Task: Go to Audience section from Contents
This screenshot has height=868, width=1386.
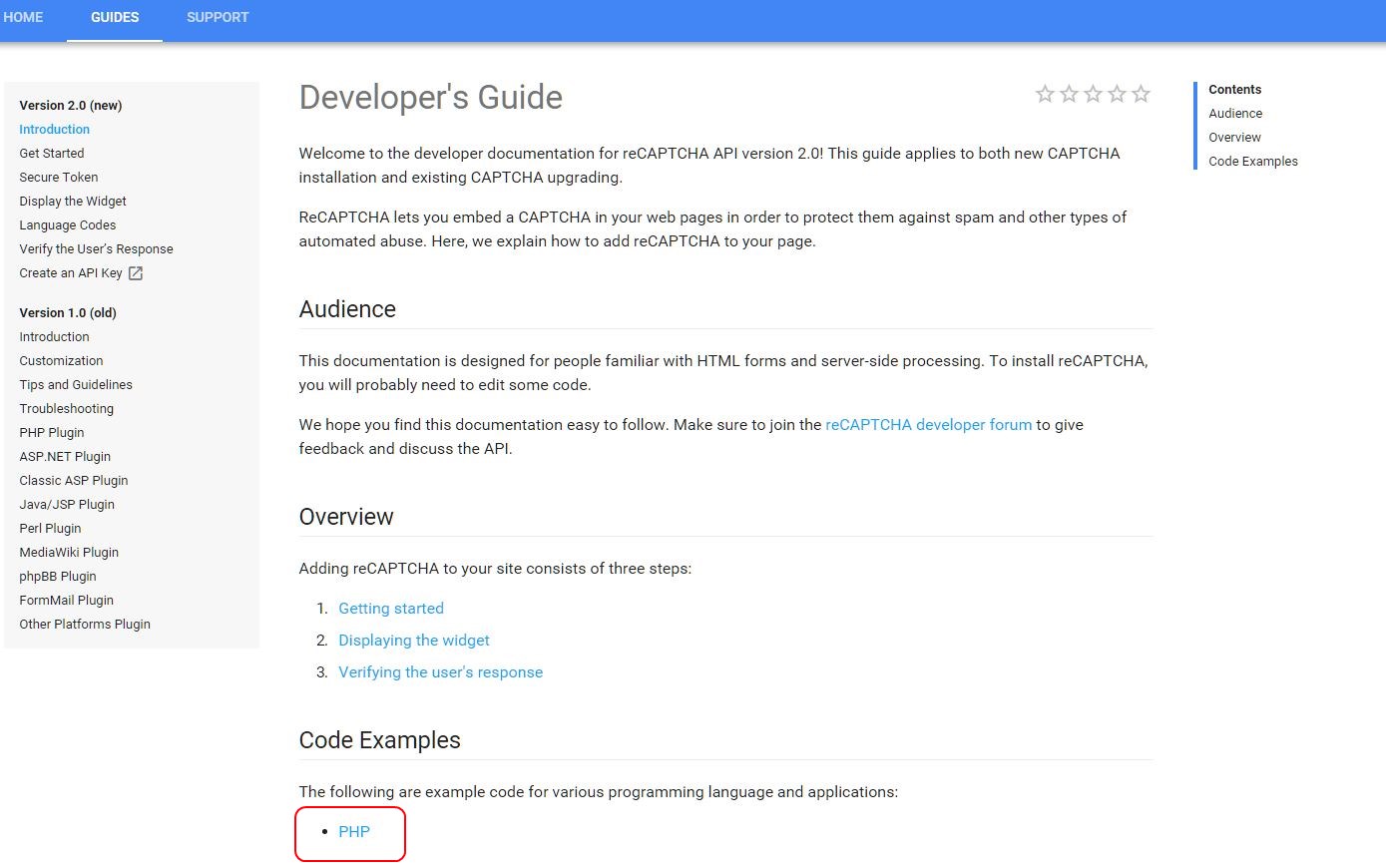Action: pos(1235,114)
